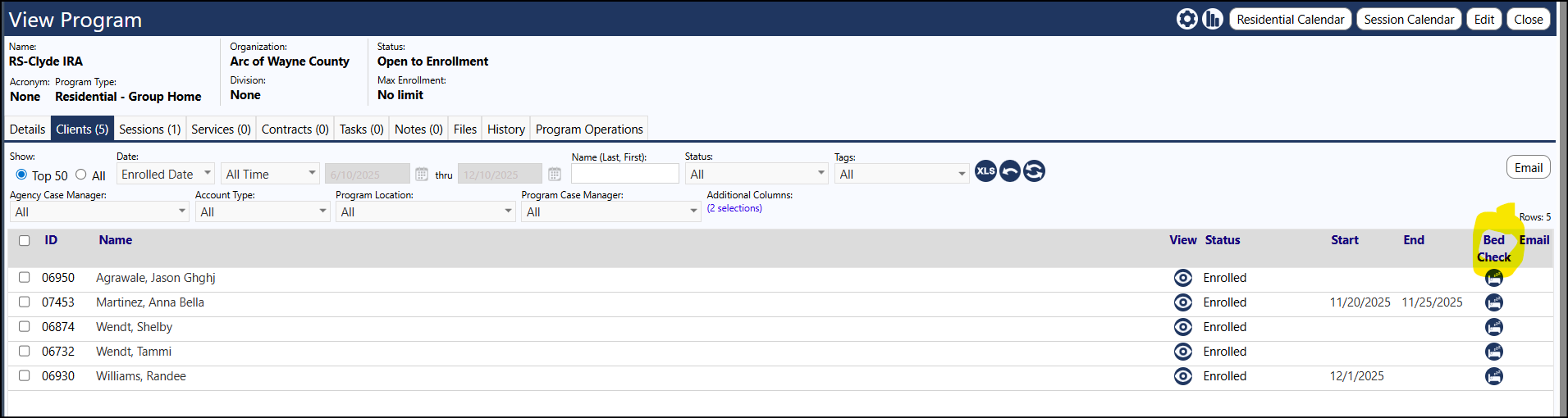Screen dimensions: 1568x418
Task: Check the box for client 07453
Action: (25, 302)
